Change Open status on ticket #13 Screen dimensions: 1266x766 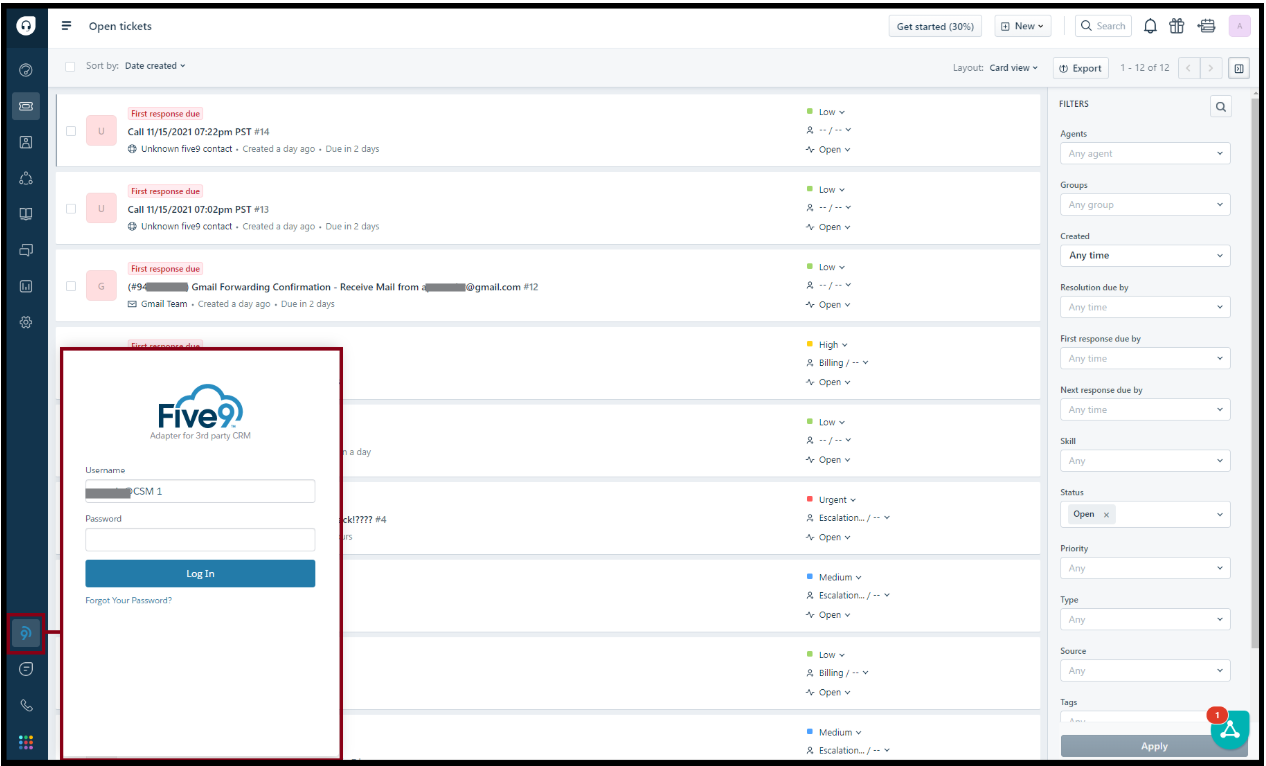[x=829, y=227]
